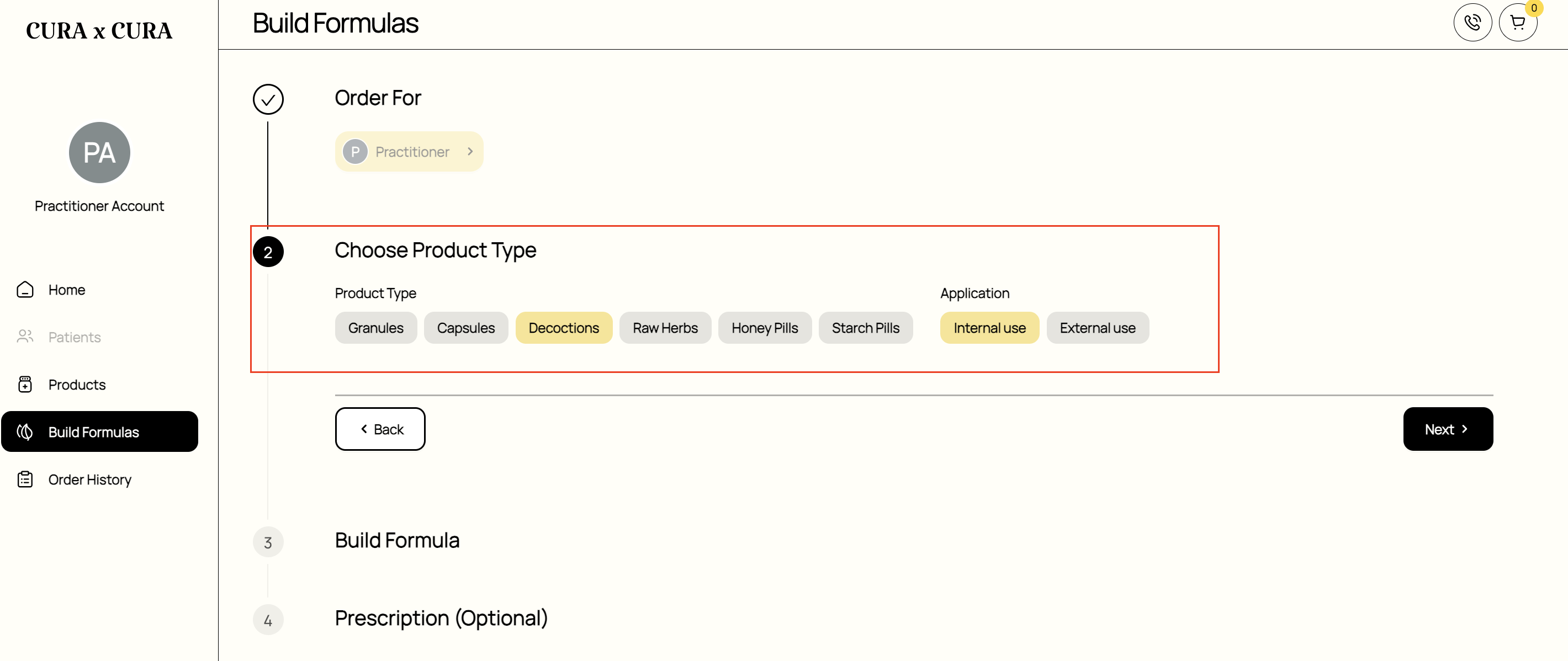Click the Practitioner chip label

(x=412, y=151)
